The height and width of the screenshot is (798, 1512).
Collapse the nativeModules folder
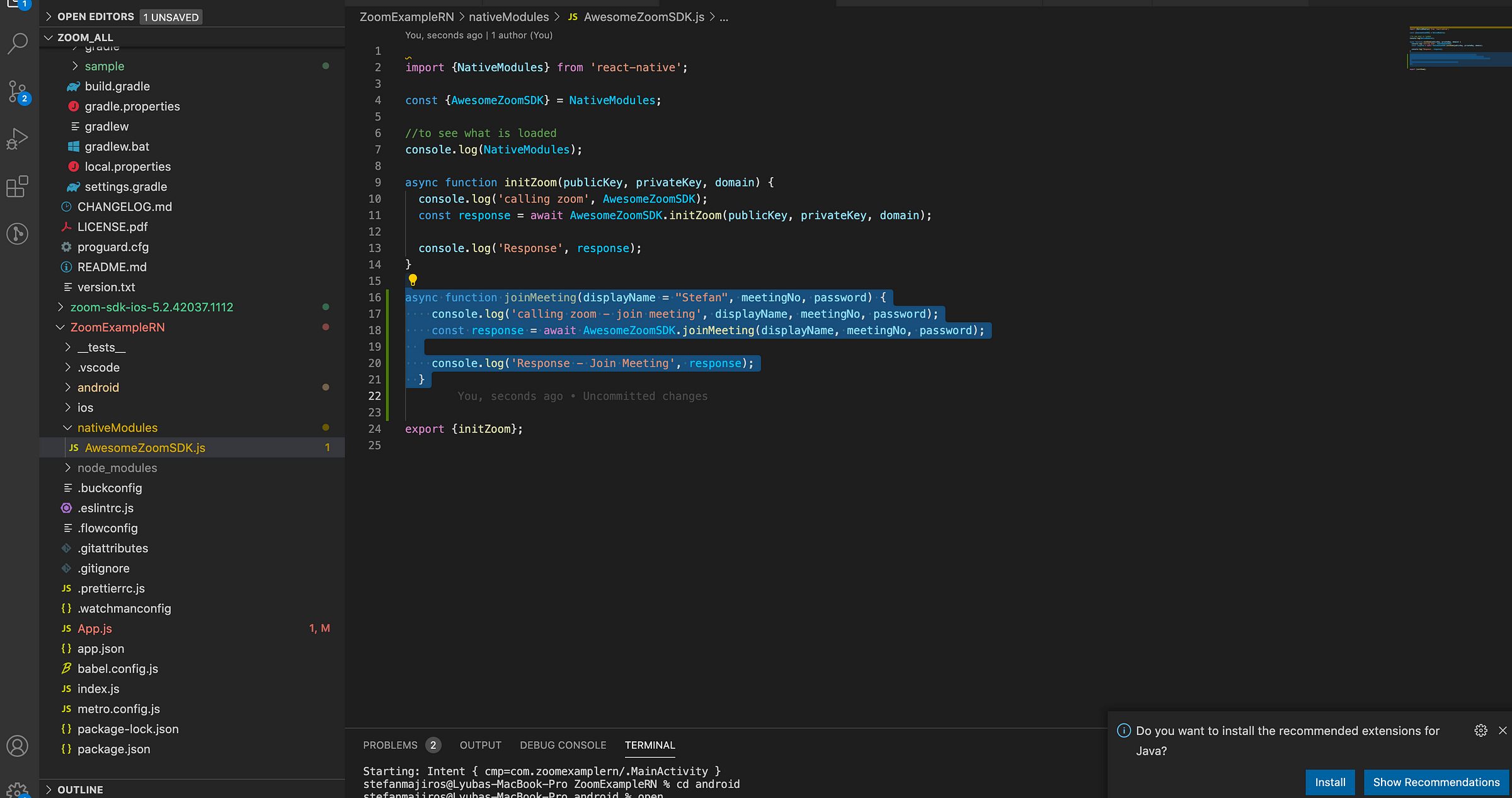coord(117,427)
